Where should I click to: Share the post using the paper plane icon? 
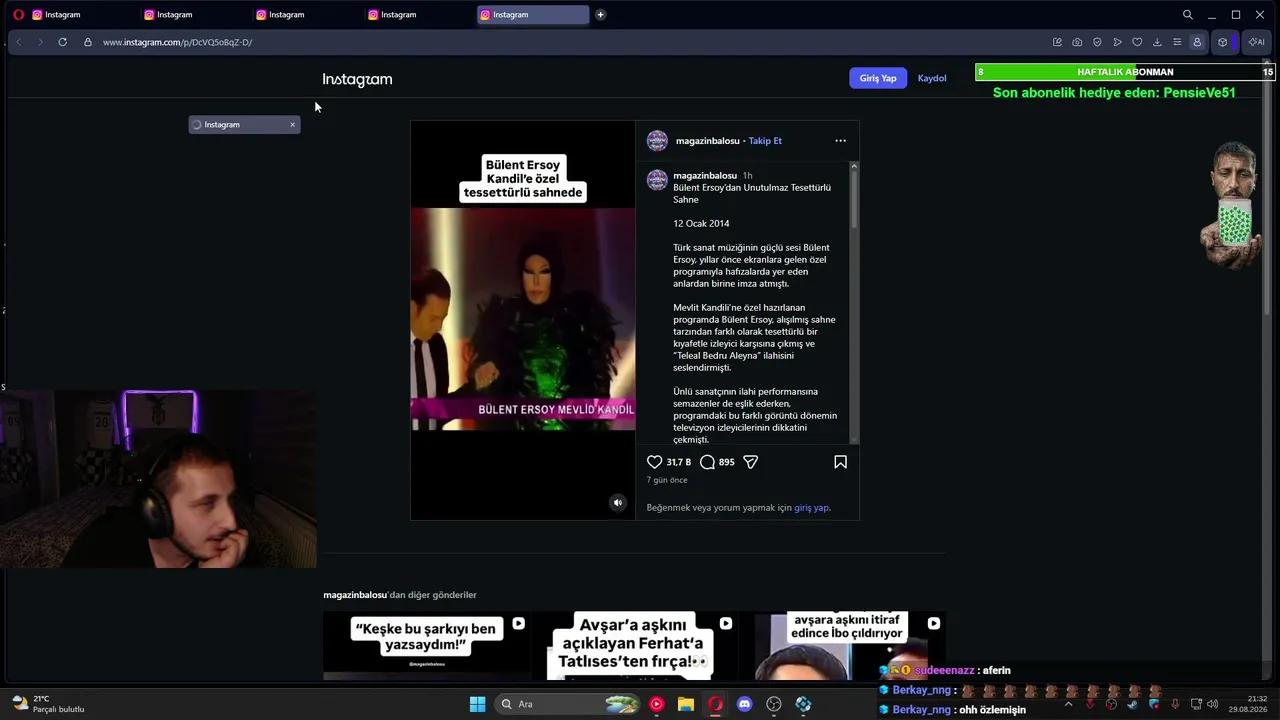point(750,462)
